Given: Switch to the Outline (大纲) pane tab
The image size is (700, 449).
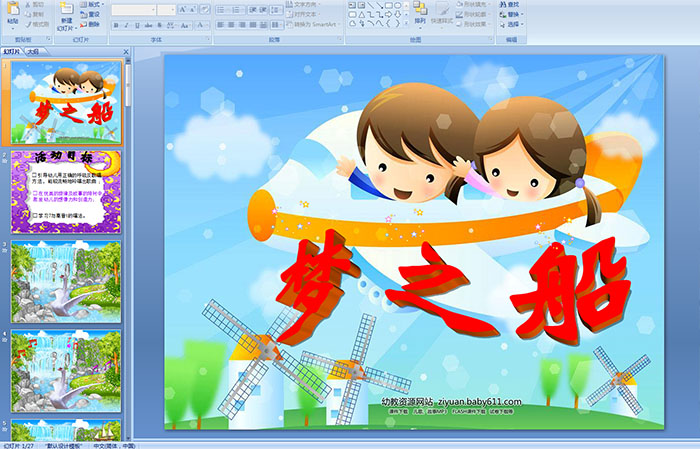Looking at the screenshot, I should pyautogui.click(x=33, y=52).
